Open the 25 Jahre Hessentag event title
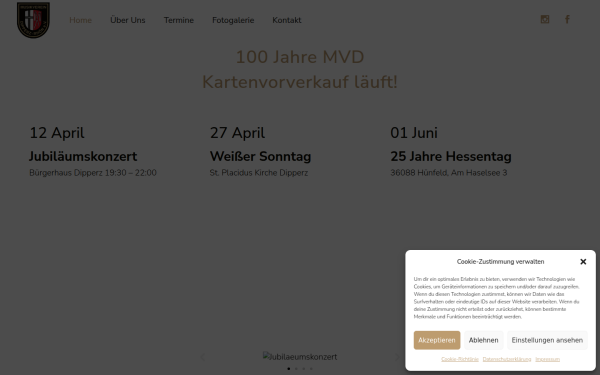The height and width of the screenshot is (375, 600). click(x=451, y=156)
